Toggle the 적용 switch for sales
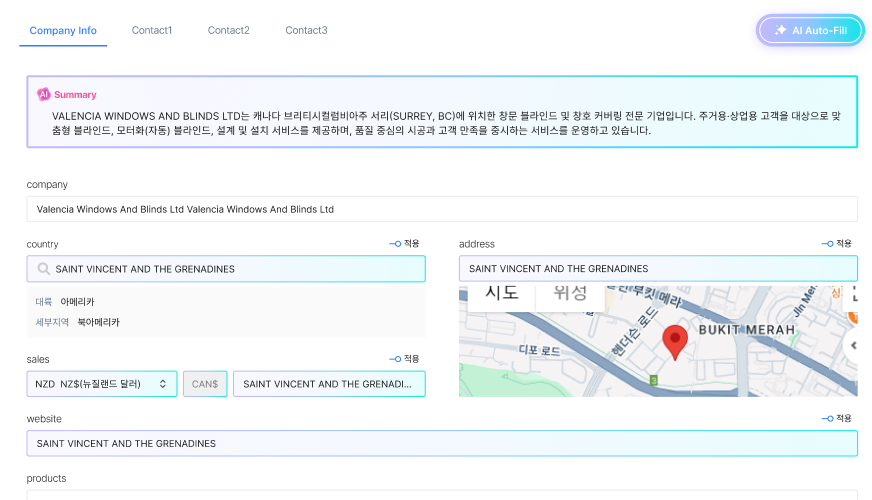This screenshot has height=500, width=872. coord(395,359)
